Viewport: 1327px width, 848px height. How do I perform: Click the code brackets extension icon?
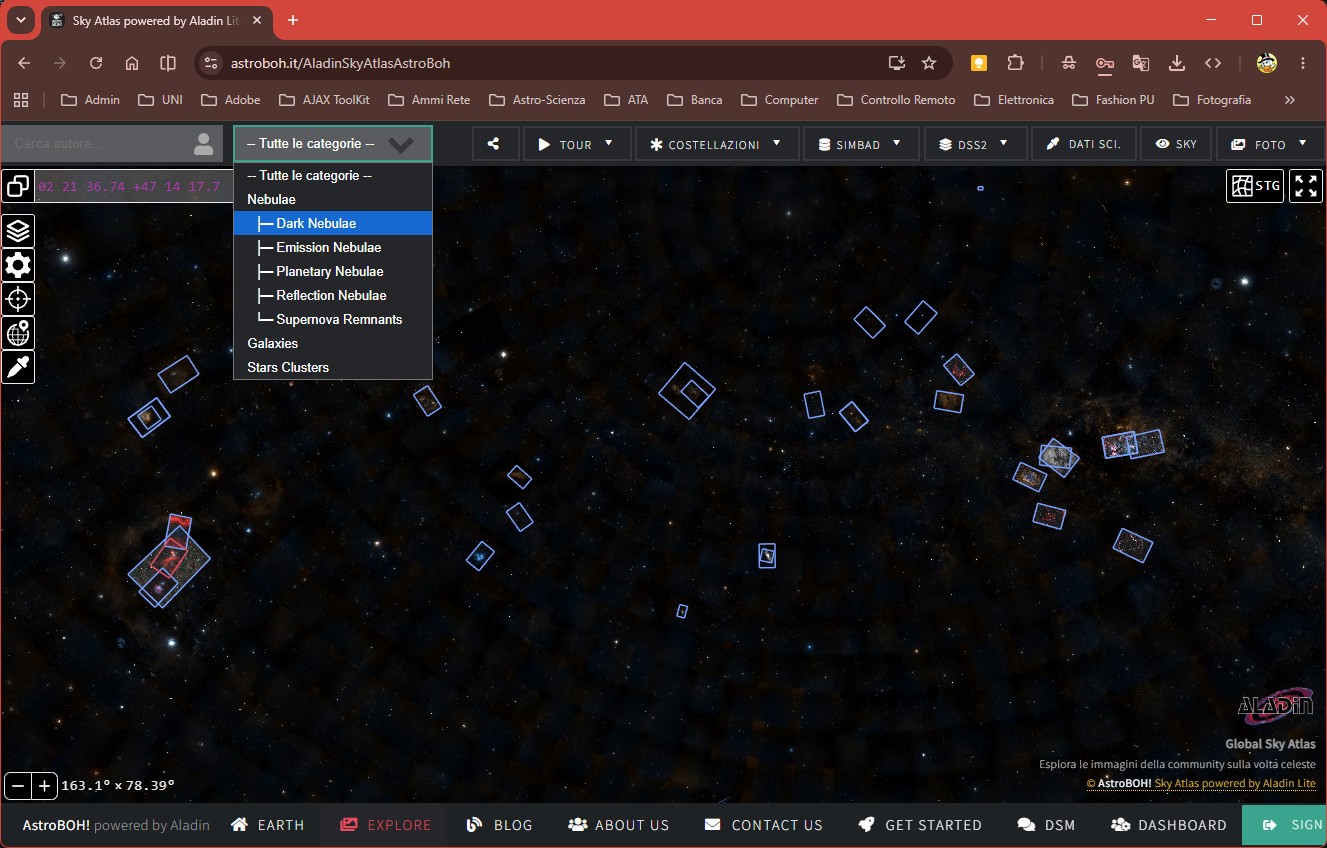1213,63
